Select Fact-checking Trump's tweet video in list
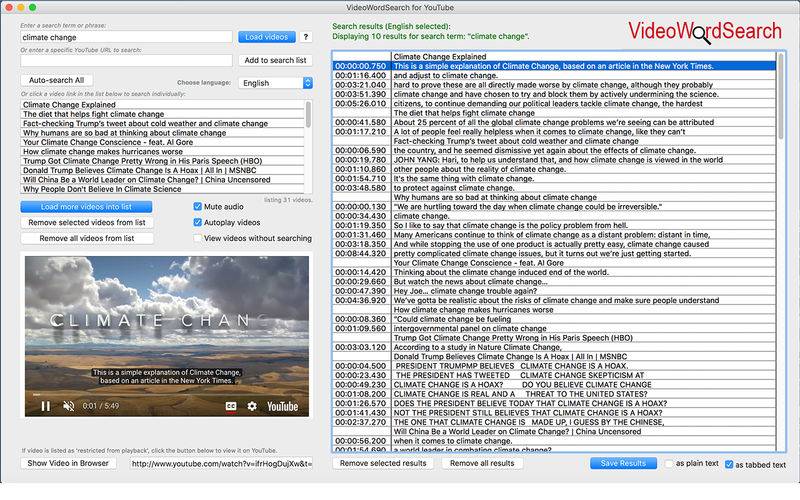800x500 pixels. pos(163,123)
